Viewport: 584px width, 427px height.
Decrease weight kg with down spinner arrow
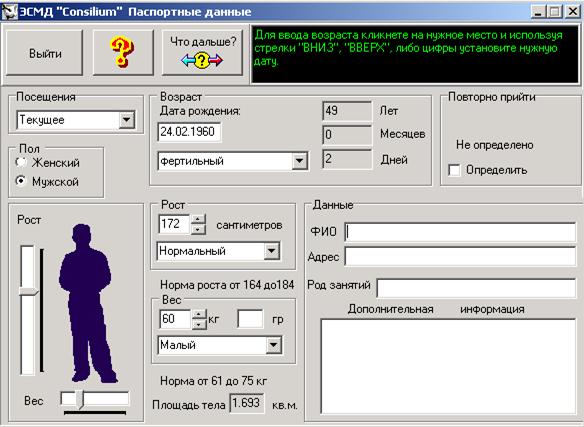[199, 324]
